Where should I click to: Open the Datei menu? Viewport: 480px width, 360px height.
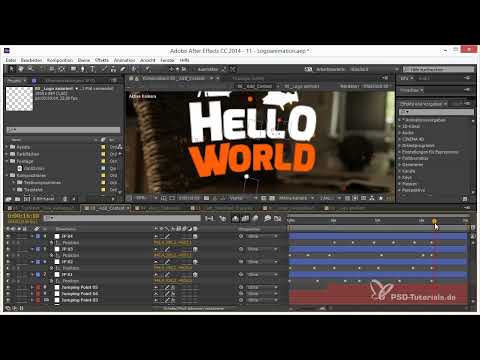coord(11,60)
